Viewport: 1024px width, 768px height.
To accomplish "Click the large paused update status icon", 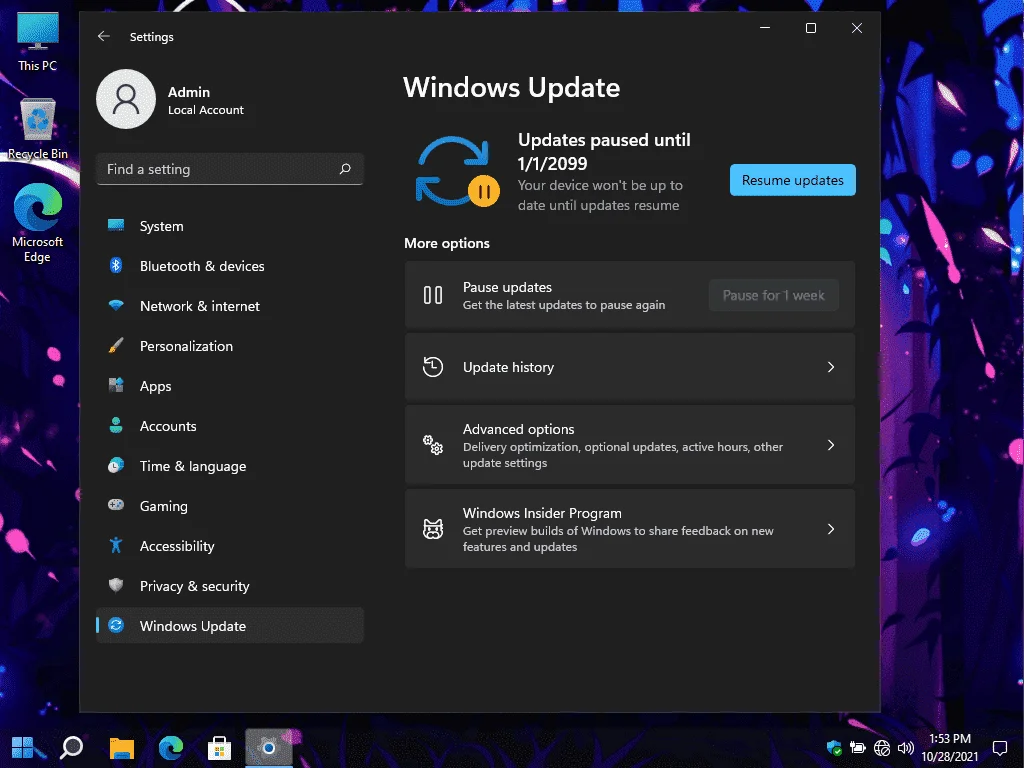I will (457, 171).
